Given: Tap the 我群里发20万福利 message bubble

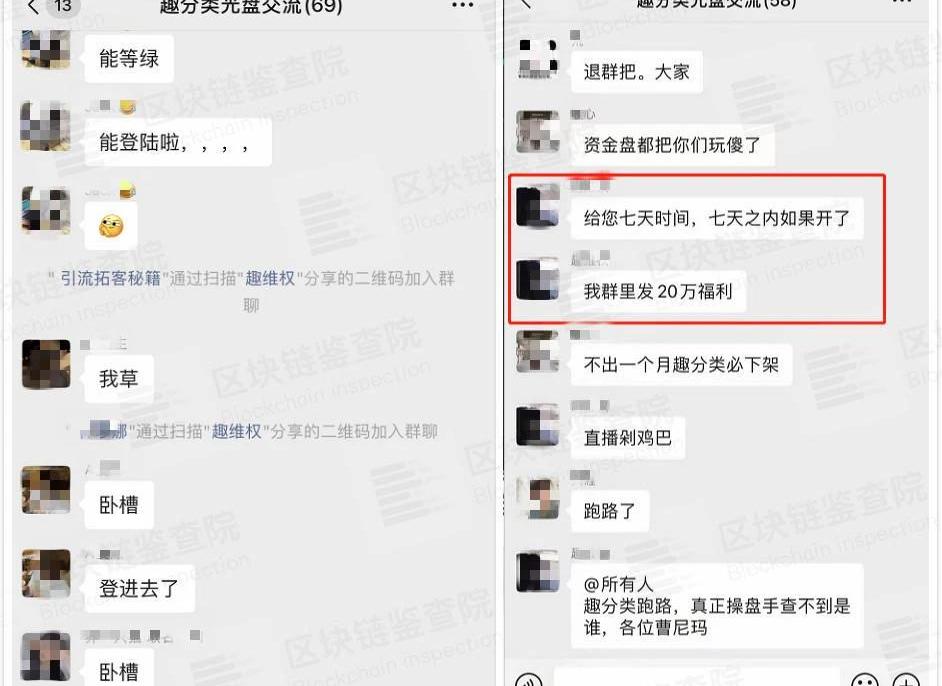Looking at the screenshot, I should 658,292.
